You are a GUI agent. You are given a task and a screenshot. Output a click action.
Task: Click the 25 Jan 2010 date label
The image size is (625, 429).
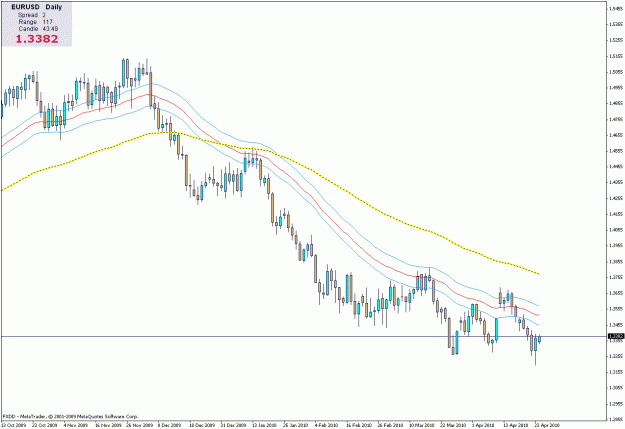pos(296,425)
